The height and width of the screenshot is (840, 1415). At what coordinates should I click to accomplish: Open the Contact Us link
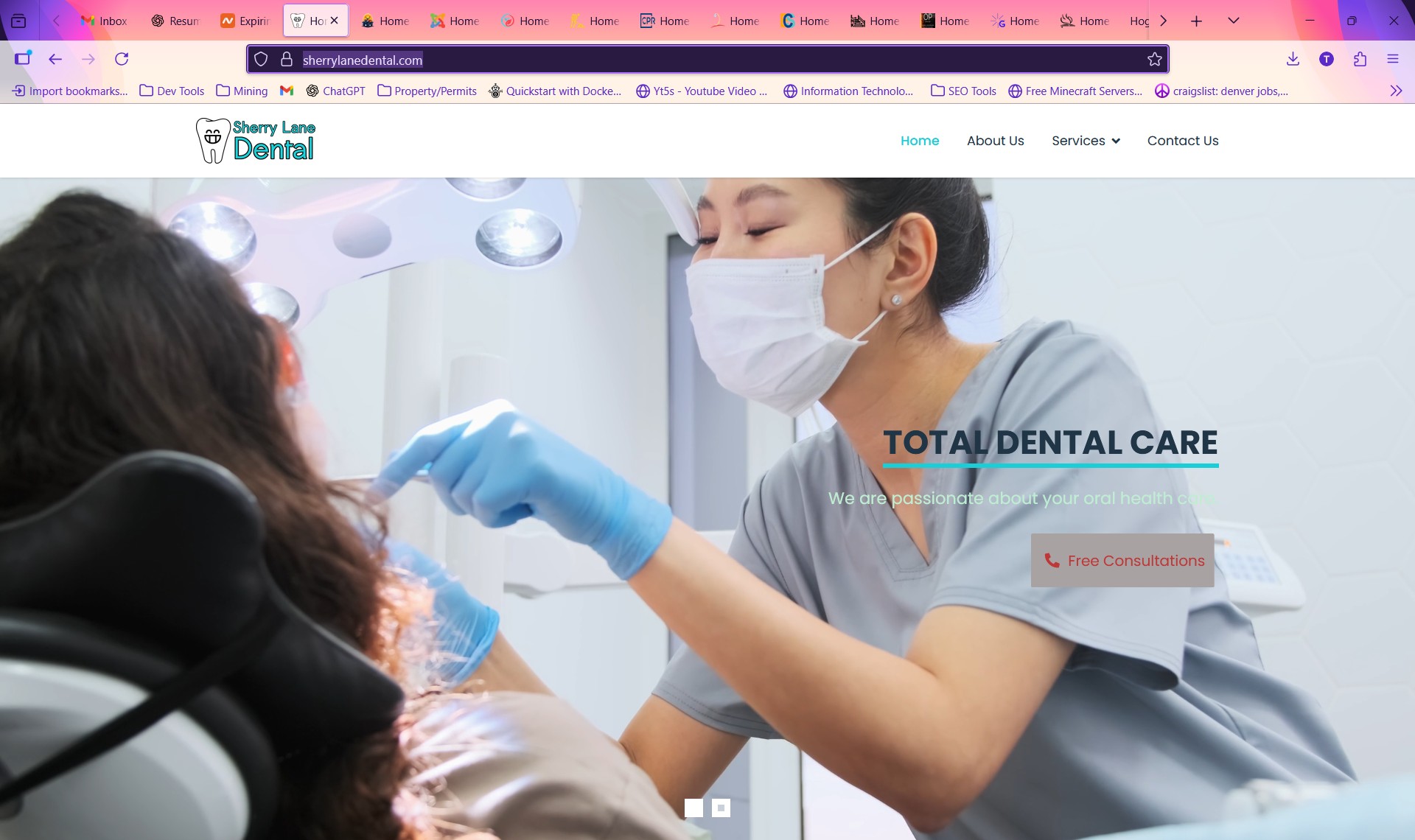[x=1182, y=141]
